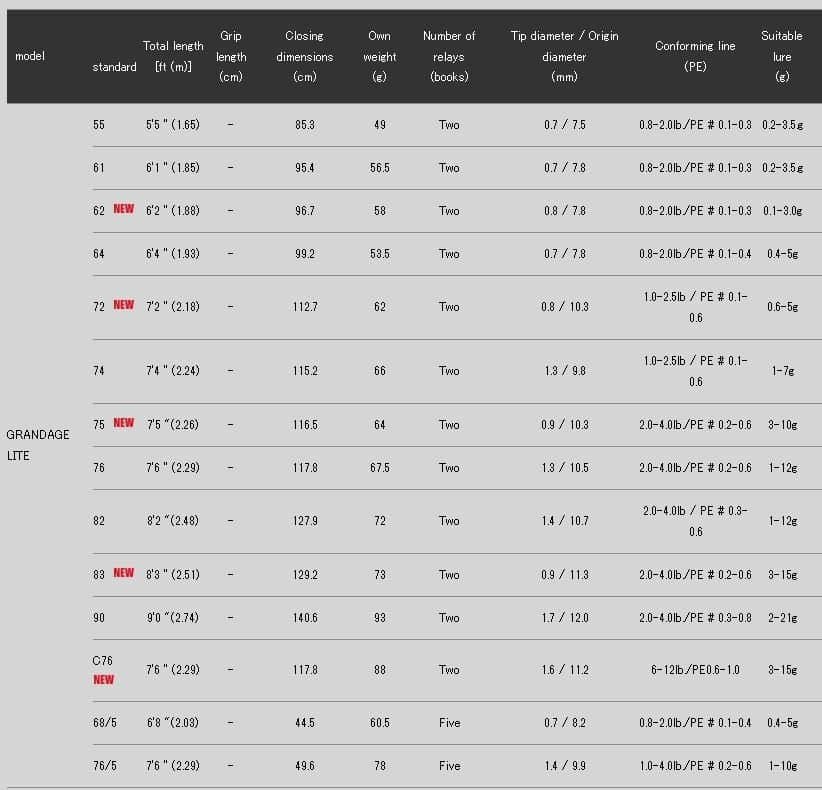Screen dimensions: 822x790
Task: Select "Tip diameter / Origin diameter" header
Action: pos(565,56)
